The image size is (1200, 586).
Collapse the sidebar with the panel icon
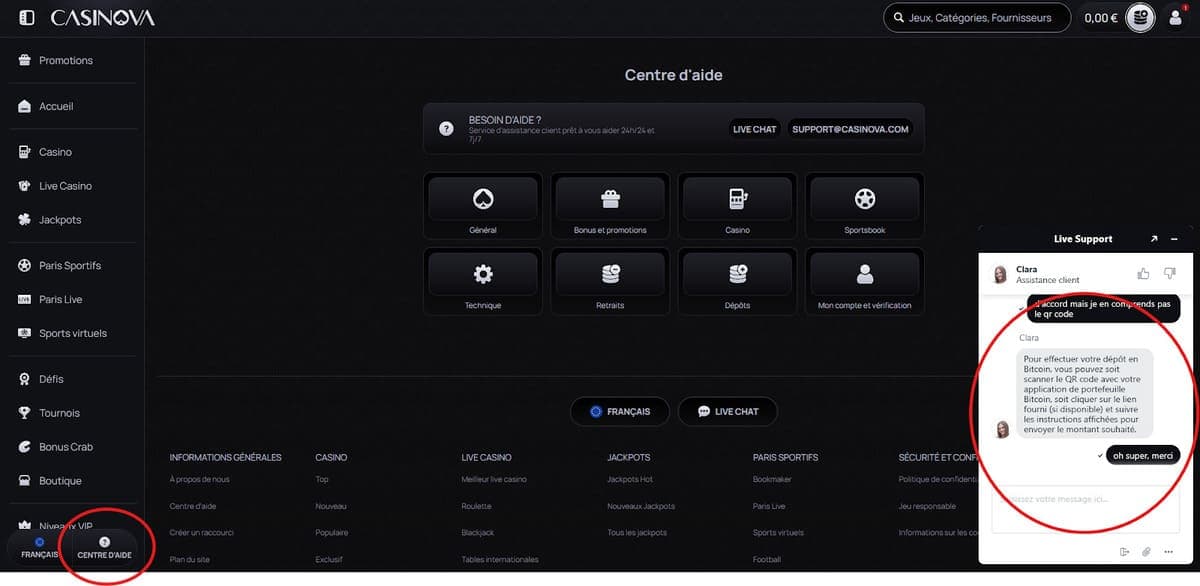pyautogui.click(x=27, y=18)
